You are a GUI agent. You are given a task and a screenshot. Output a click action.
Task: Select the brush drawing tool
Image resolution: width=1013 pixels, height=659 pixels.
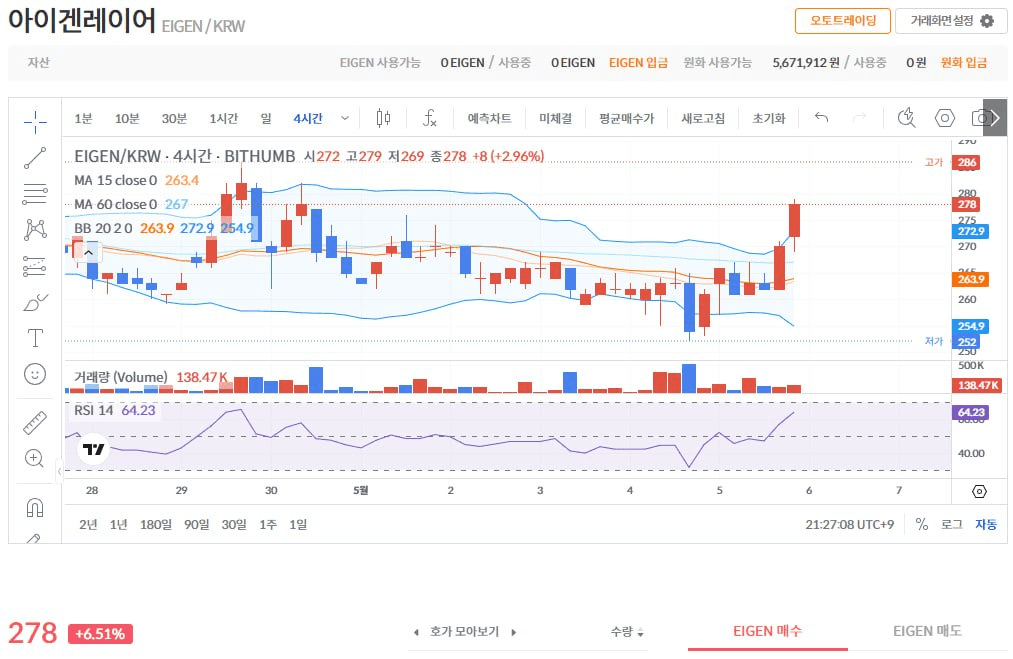click(x=35, y=302)
